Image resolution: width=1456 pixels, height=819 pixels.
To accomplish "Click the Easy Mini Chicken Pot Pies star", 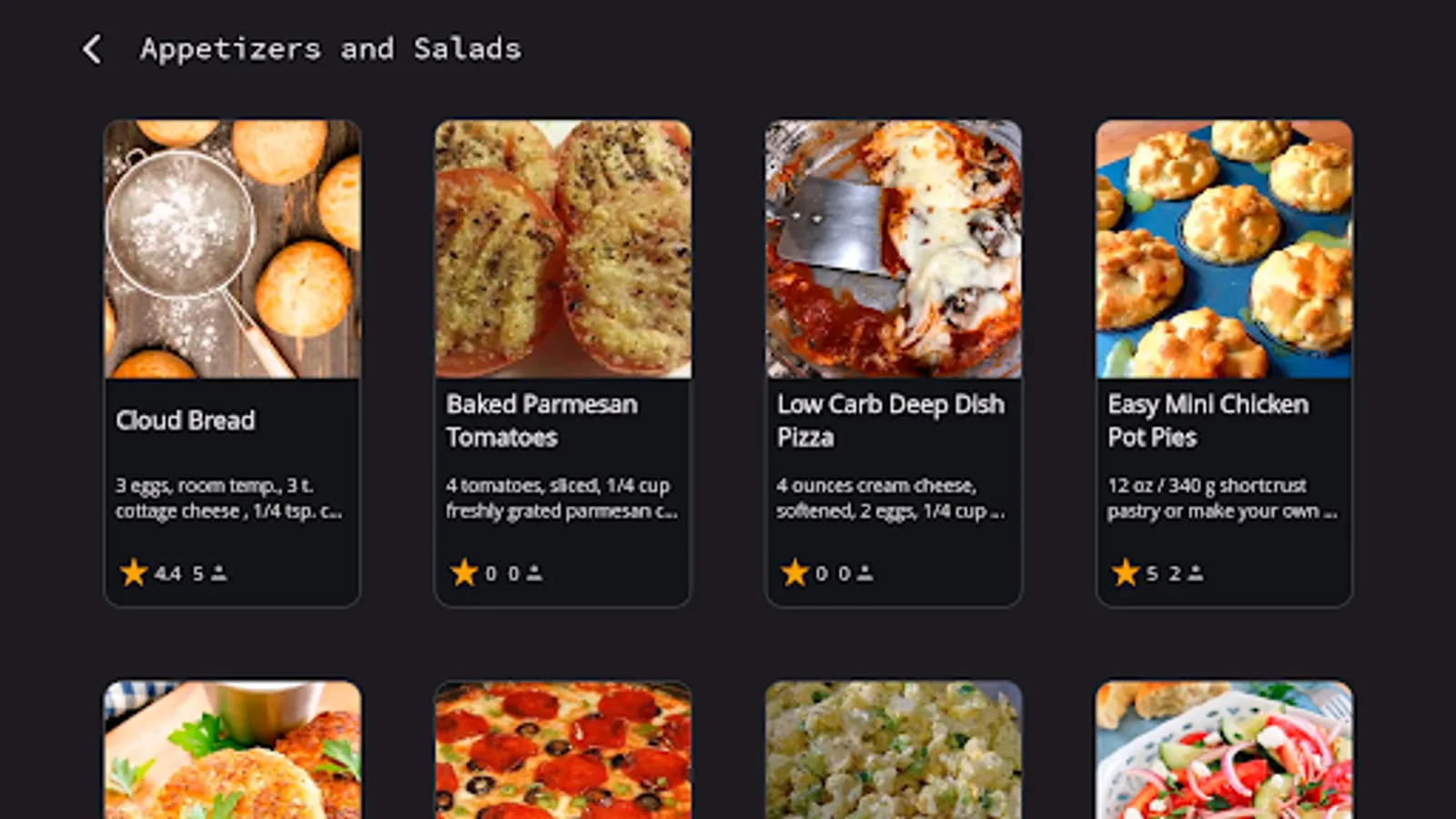I will [x=1126, y=573].
